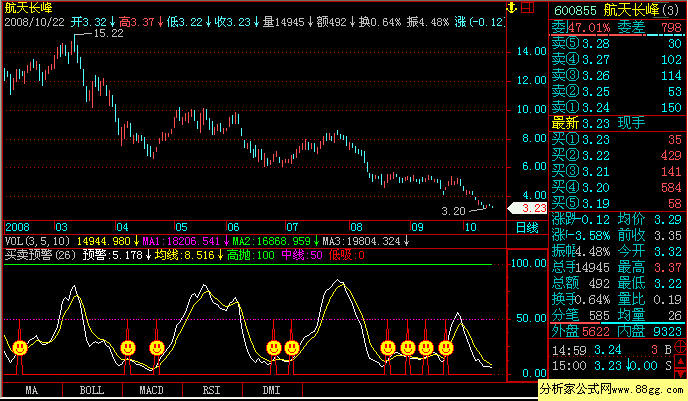Click the 买卖预警(26) indicator title
Screen dimensions: 688x401
40,255
